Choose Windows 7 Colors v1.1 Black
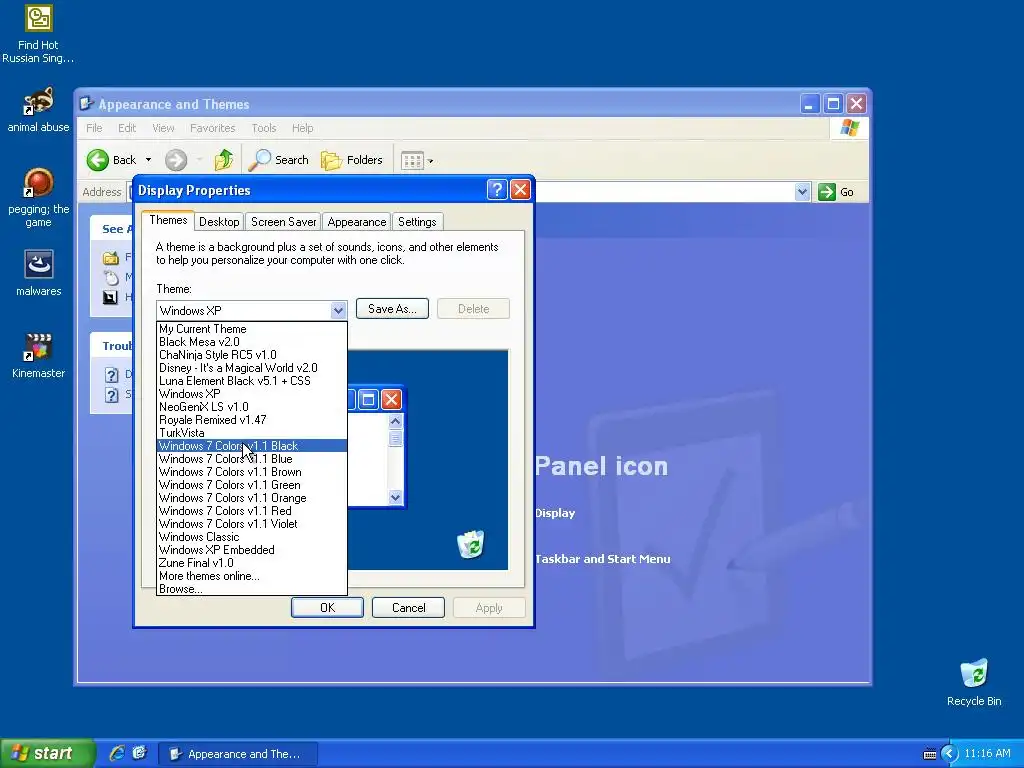Screen dimensions: 1024x768 [252, 446]
